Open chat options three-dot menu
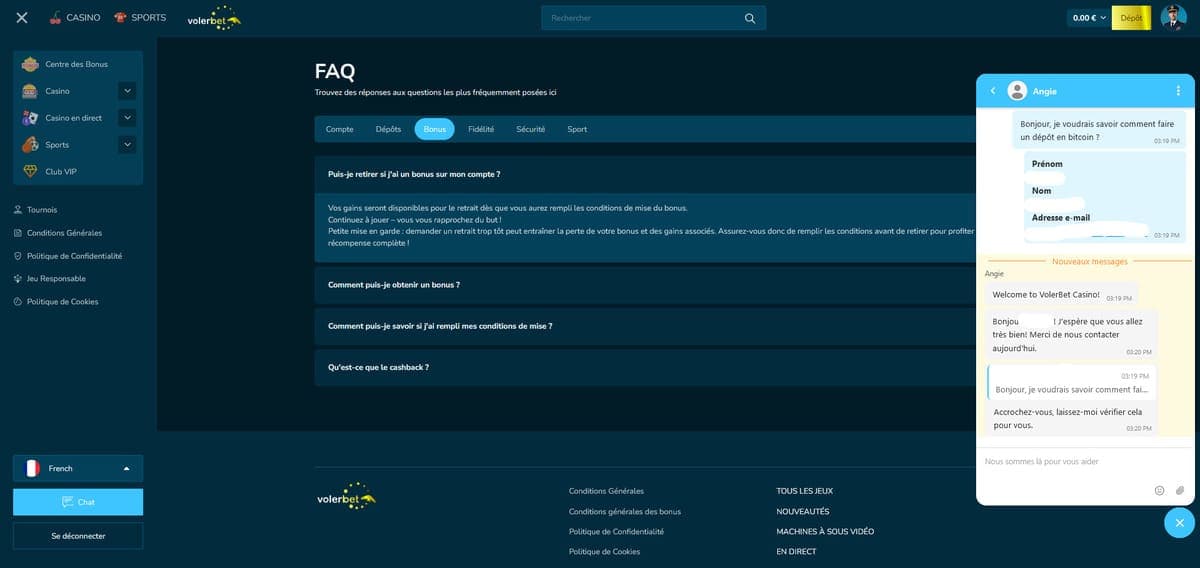 point(1178,91)
